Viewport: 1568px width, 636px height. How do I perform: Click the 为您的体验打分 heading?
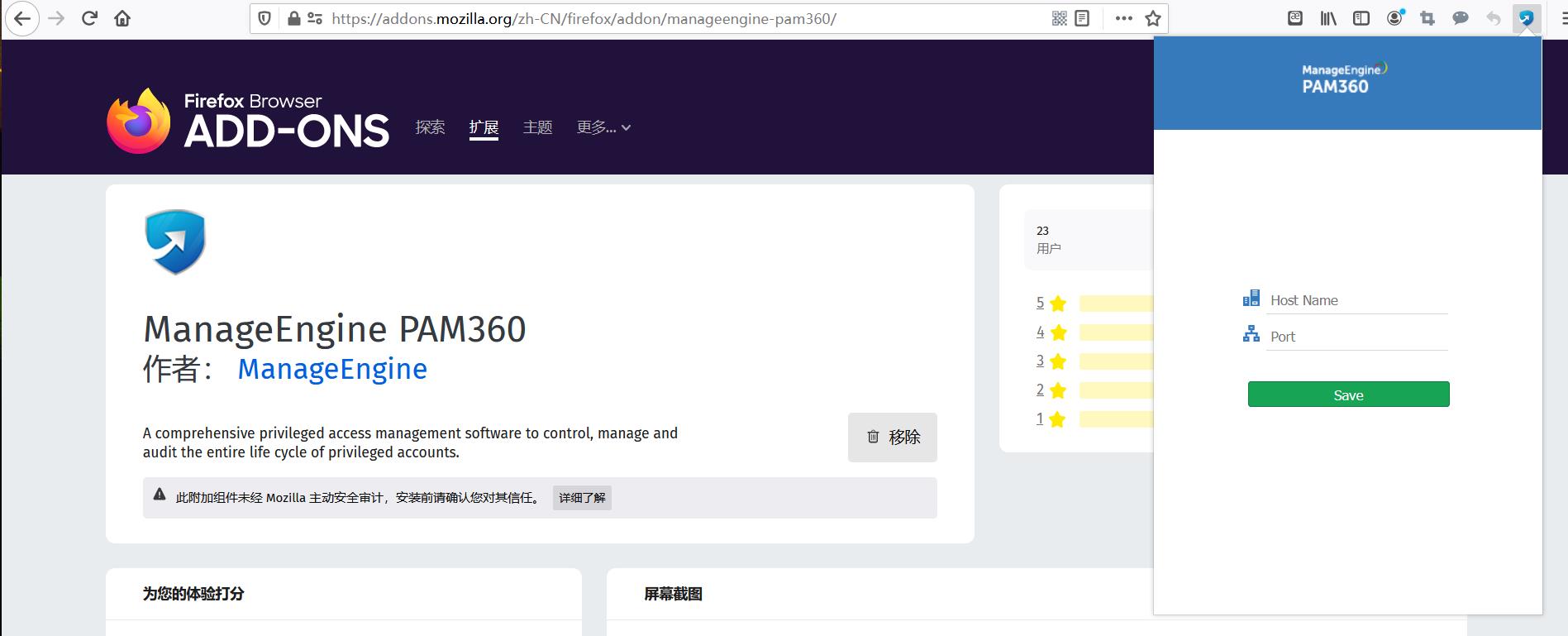[x=193, y=594]
